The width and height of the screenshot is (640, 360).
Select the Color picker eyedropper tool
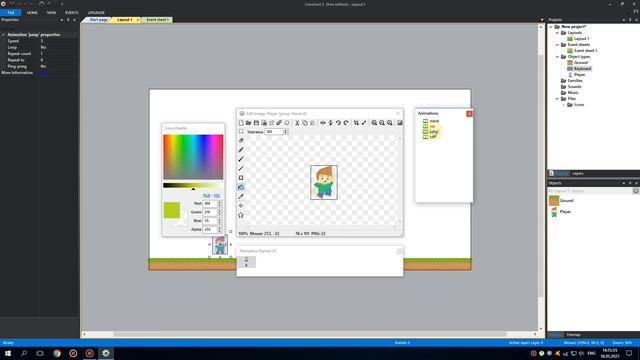click(x=241, y=197)
